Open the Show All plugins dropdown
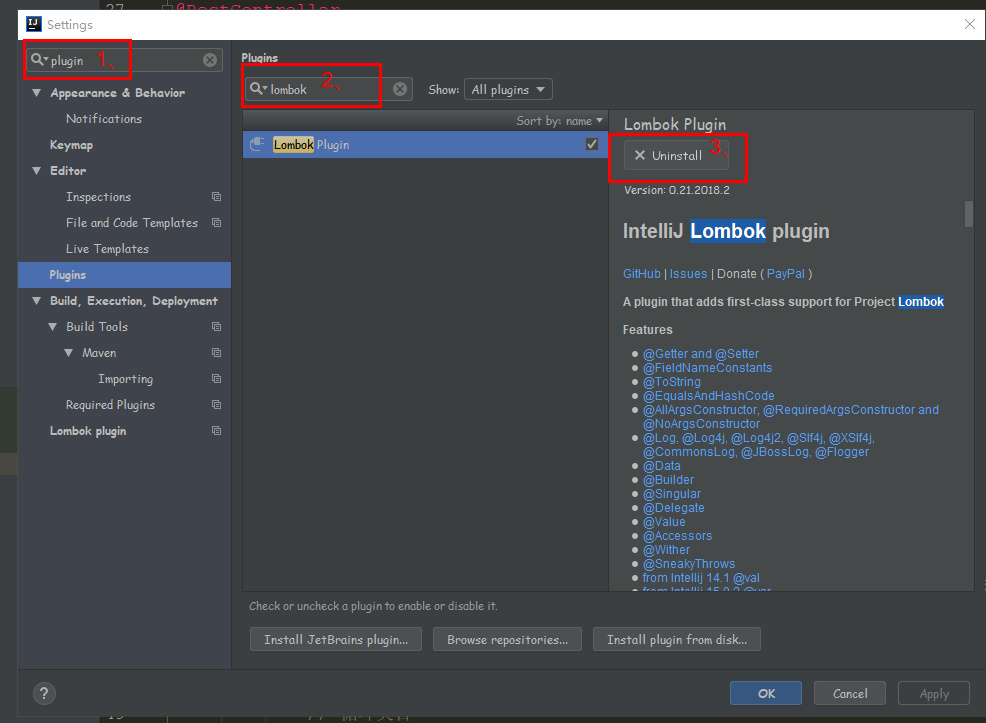Image resolution: width=986 pixels, height=723 pixels. [508, 89]
